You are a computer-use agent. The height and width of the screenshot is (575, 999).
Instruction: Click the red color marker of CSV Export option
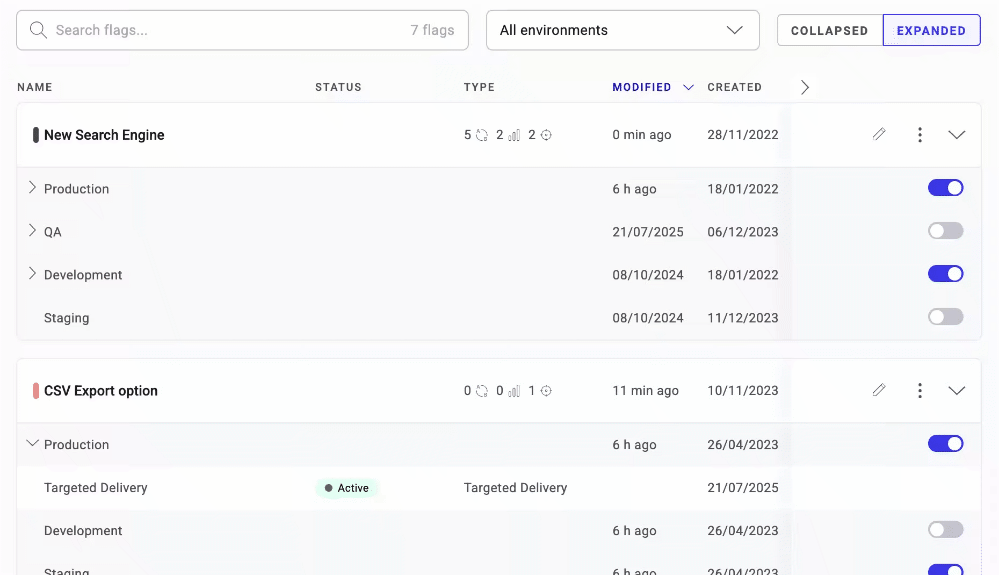tap(36, 391)
